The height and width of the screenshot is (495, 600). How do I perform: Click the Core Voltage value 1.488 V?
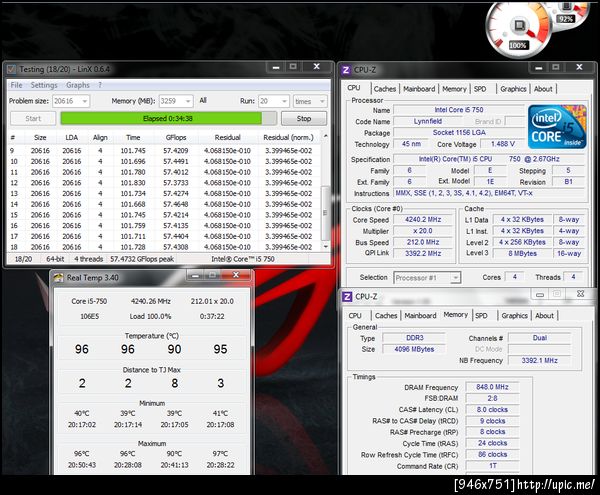(x=503, y=144)
